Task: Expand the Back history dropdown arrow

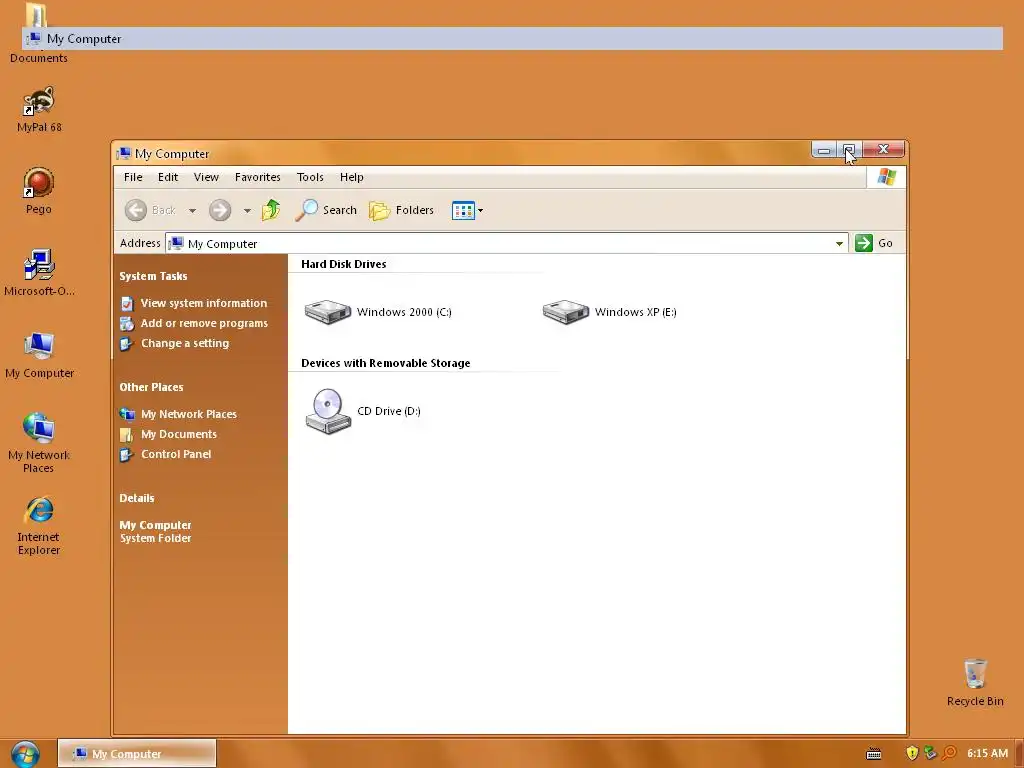Action: 192,211
